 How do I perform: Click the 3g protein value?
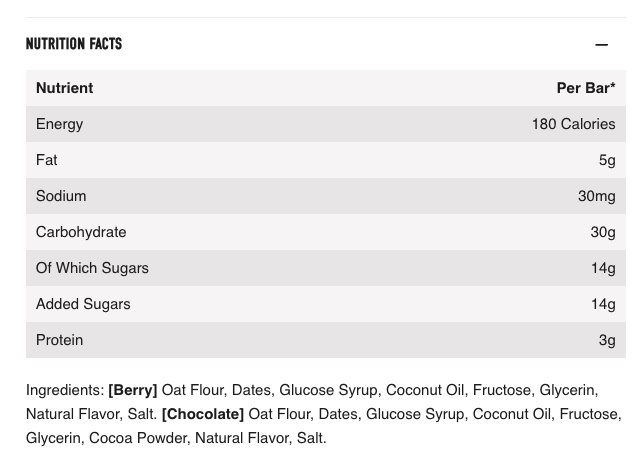pyautogui.click(x=607, y=340)
